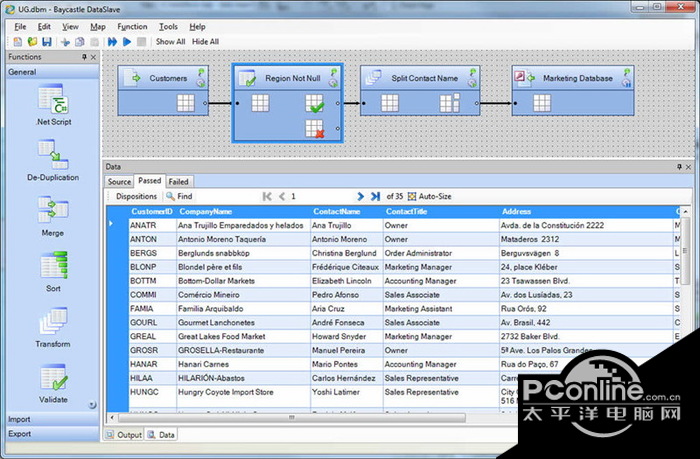This screenshot has width=700, height=459.
Task: Click the Open file toolbar icon
Action: 32,42
